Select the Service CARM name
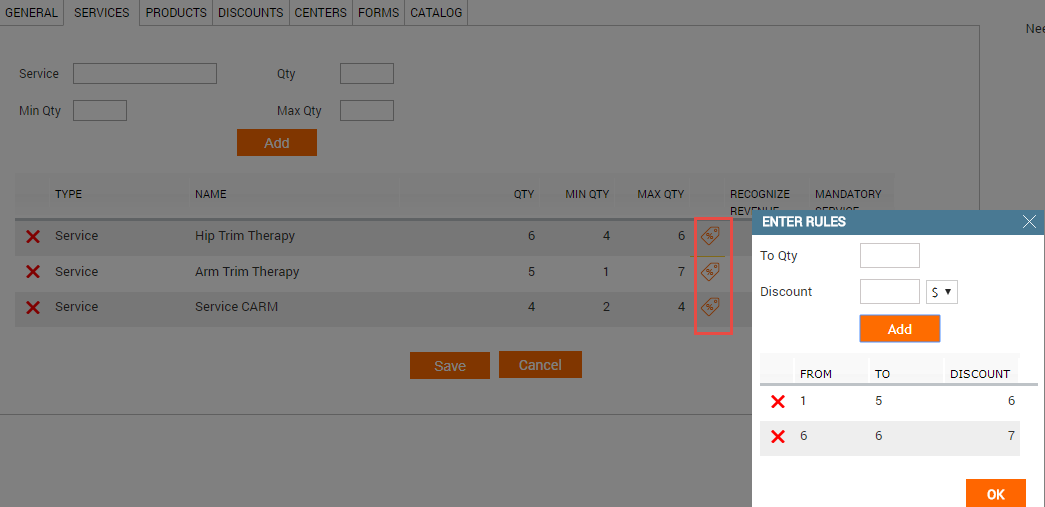This screenshot has height=507, width=1045. pyautogui.click(x=237, y=307)
